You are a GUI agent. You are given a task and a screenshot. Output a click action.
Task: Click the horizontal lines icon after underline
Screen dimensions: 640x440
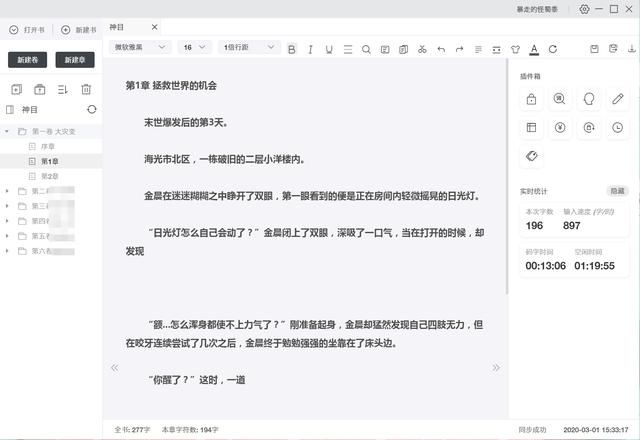348,49
